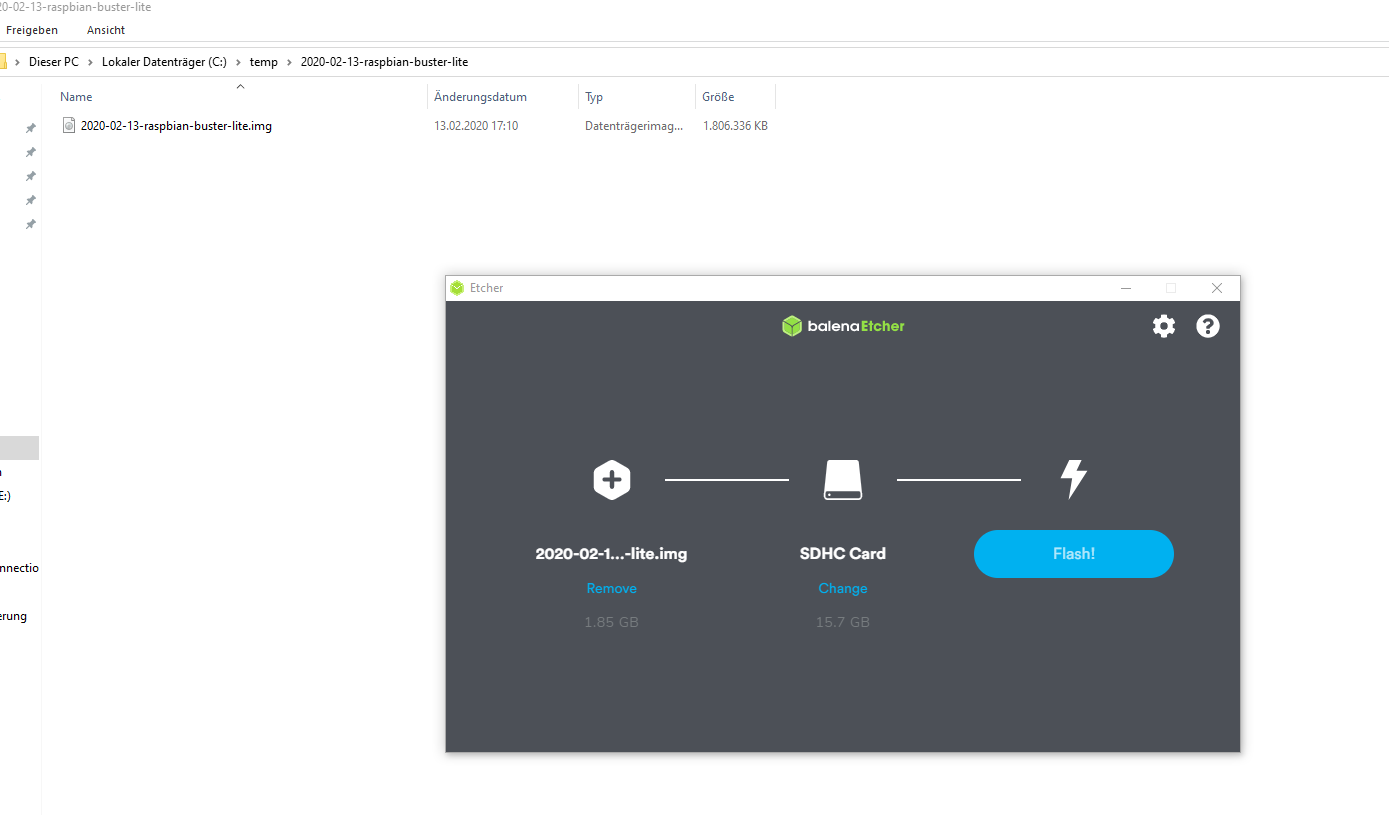The width and height of the screenshot is (1389, 815).
Task: Click the lightning bolt flash icon
Action: point(1073,480)
